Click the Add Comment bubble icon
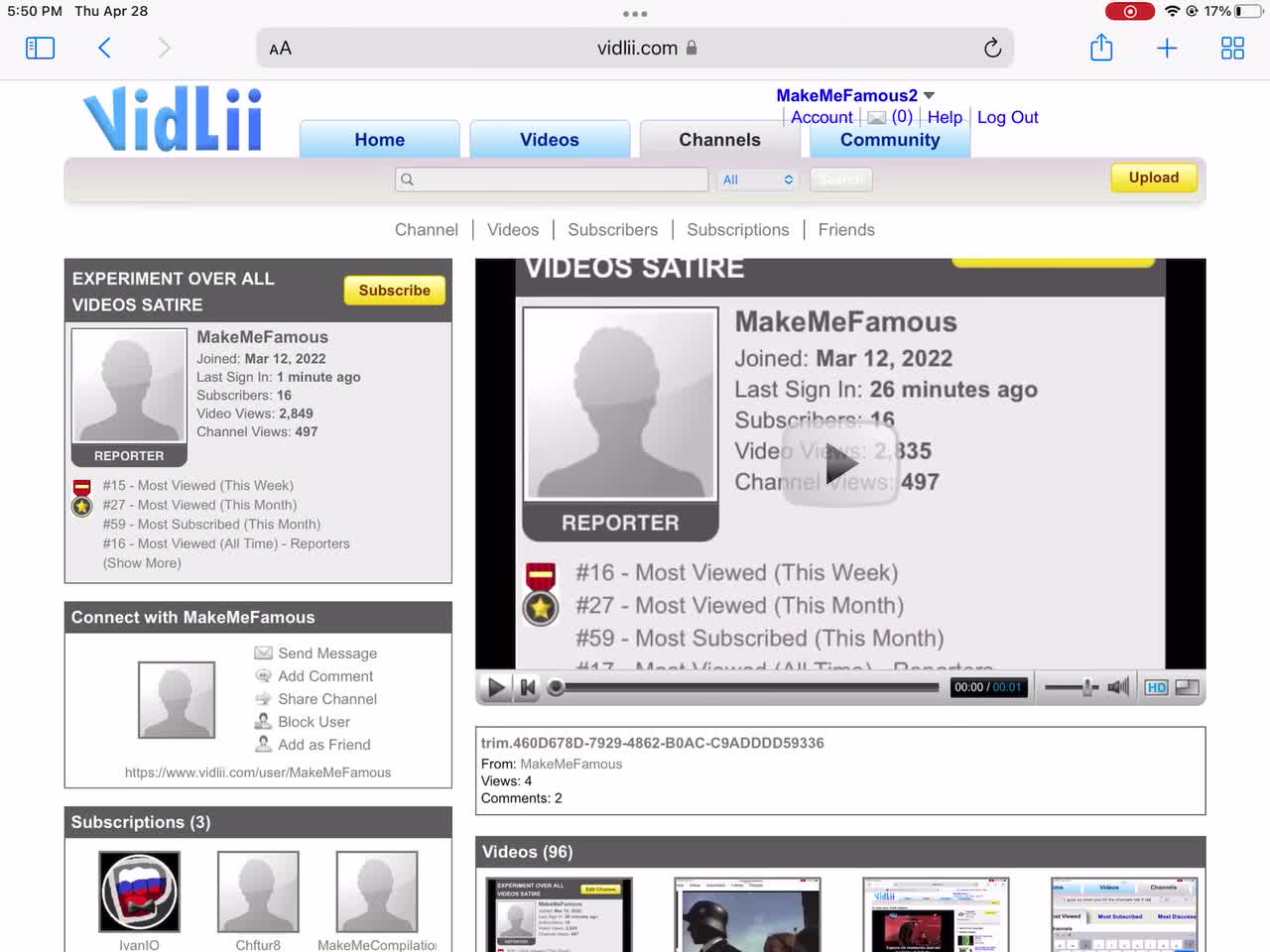1270x952 pixels. click(x=263, y=675)
